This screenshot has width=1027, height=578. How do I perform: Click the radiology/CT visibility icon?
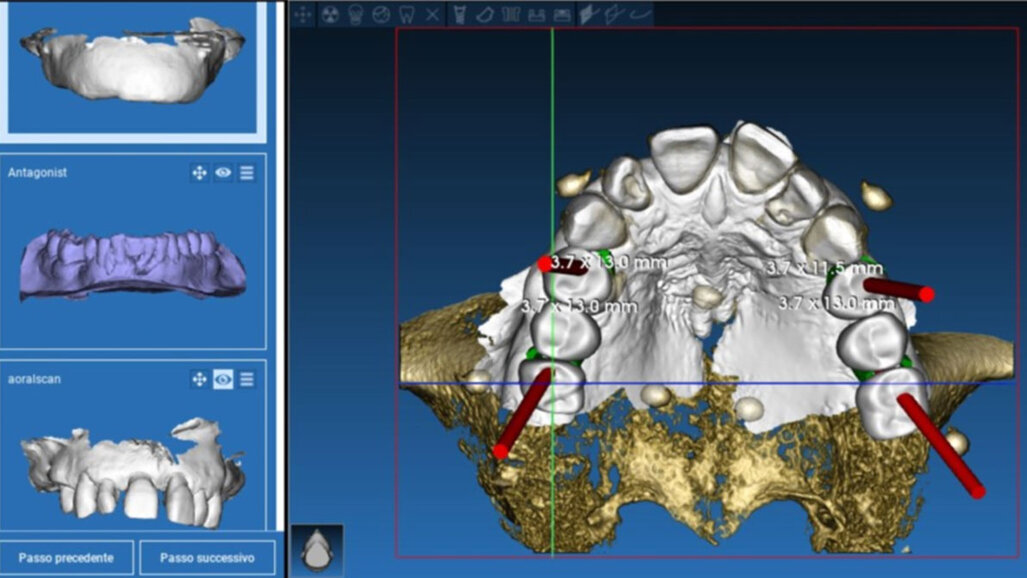331,14
